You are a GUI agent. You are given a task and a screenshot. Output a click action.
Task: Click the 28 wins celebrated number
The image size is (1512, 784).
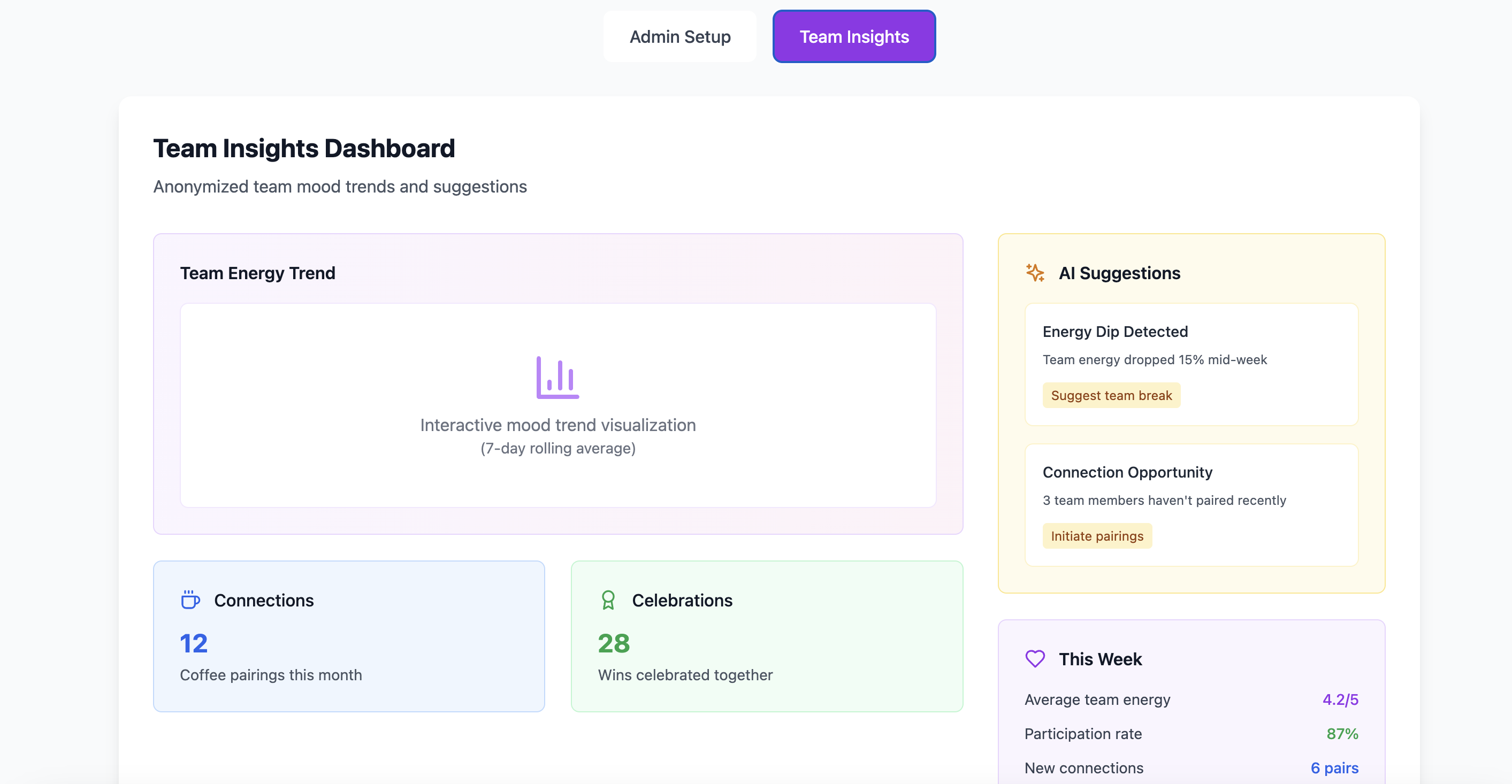click(x=613, y=643)
